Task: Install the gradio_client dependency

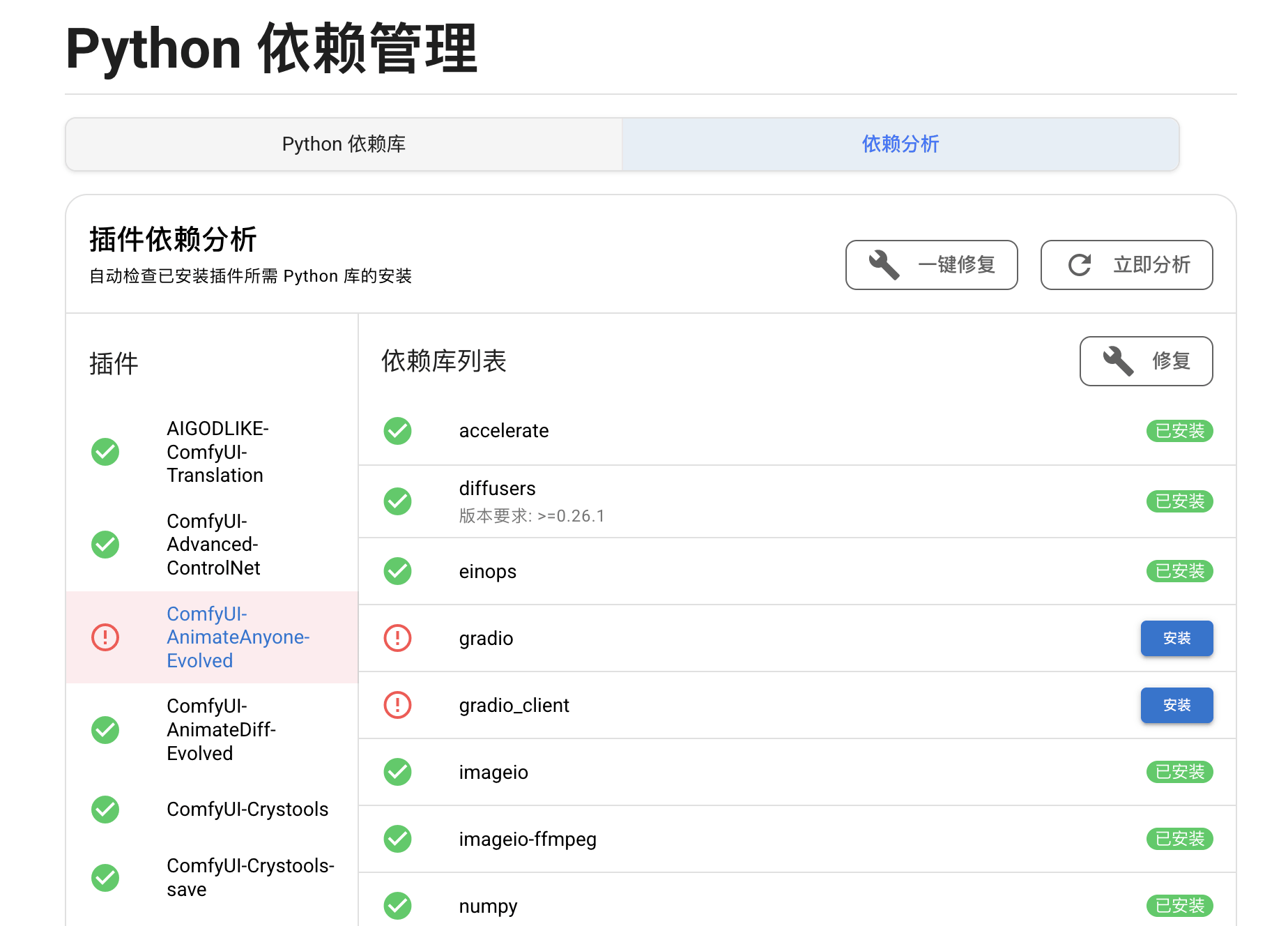Action: tap(1176, 705)
